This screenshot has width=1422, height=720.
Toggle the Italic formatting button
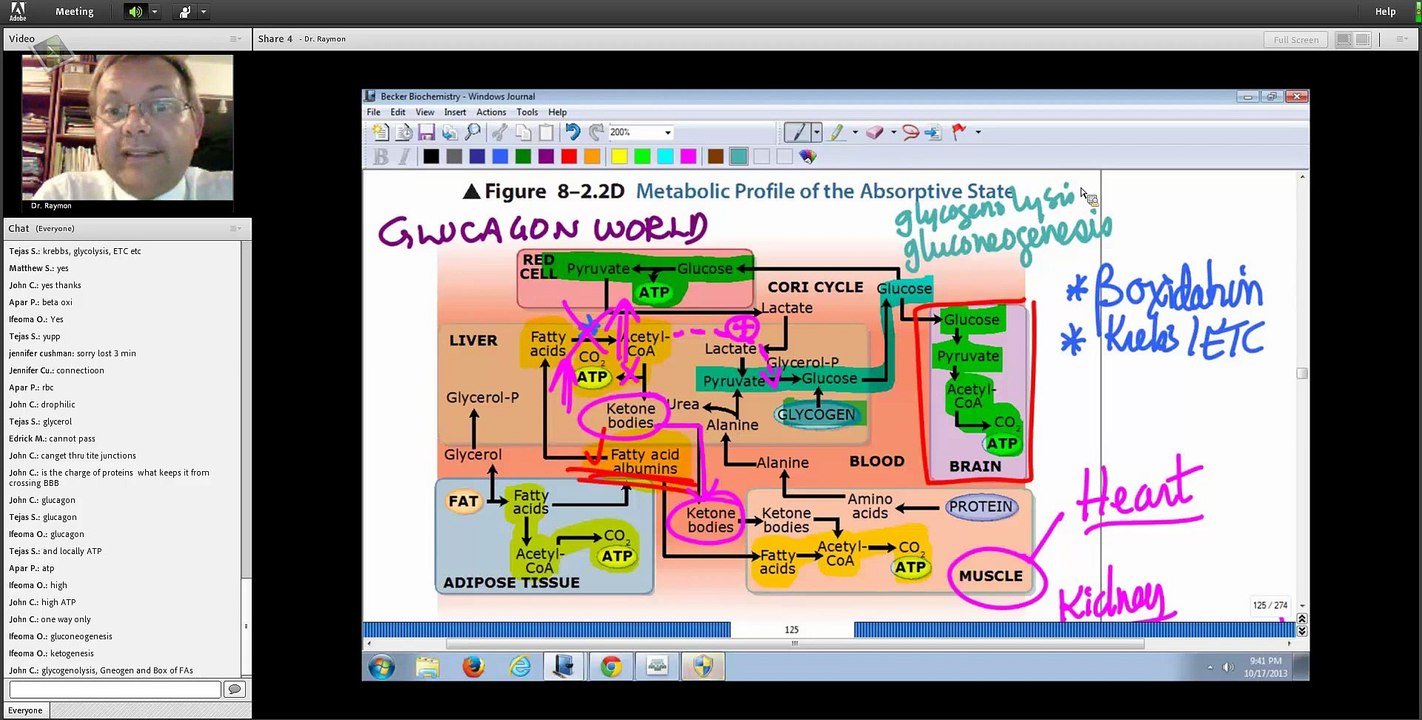pos(404,156)
